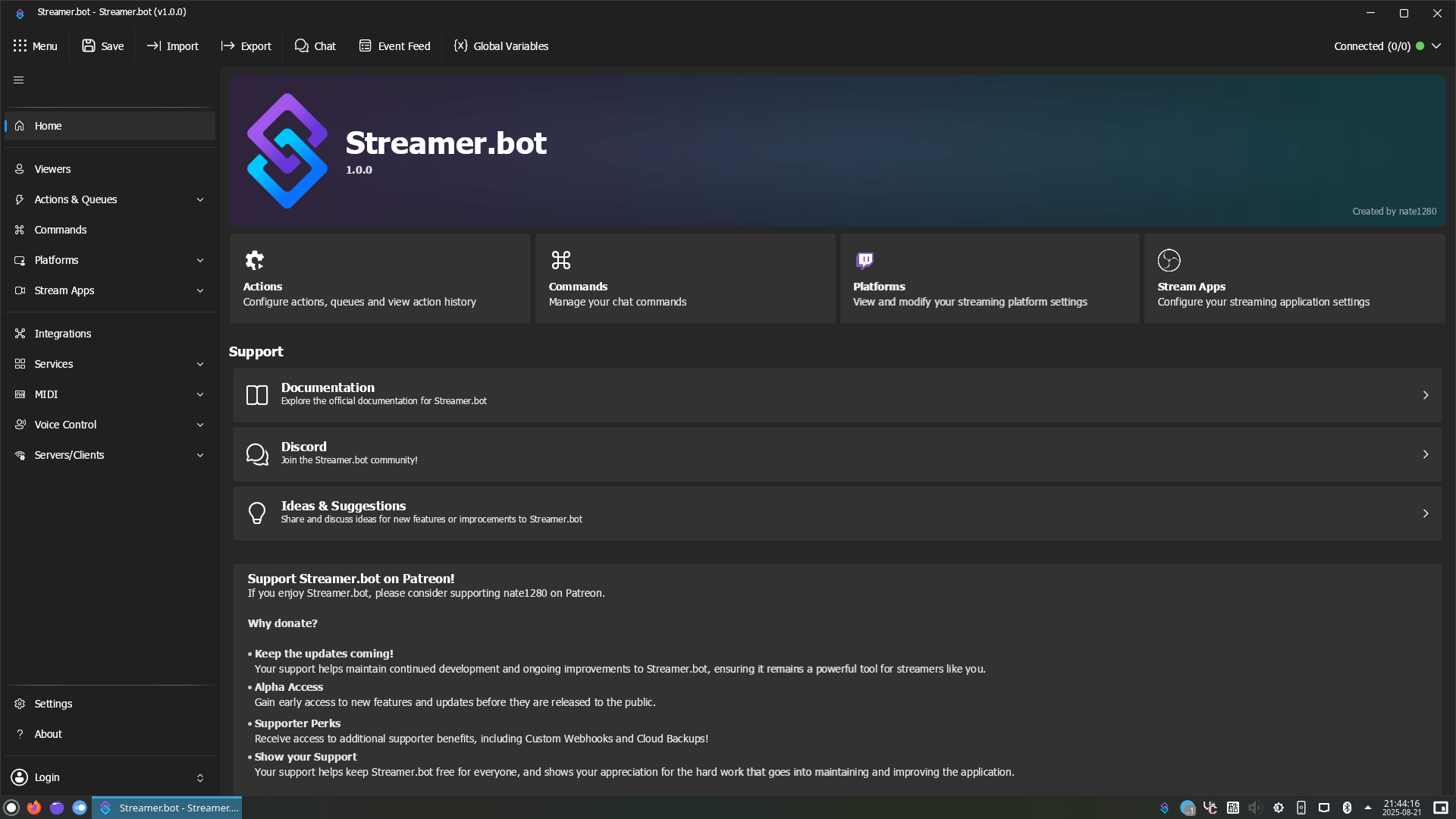Open the Menu from the toolbar
Viewport: 1456px width, 819px height.
tap(36, 45)
